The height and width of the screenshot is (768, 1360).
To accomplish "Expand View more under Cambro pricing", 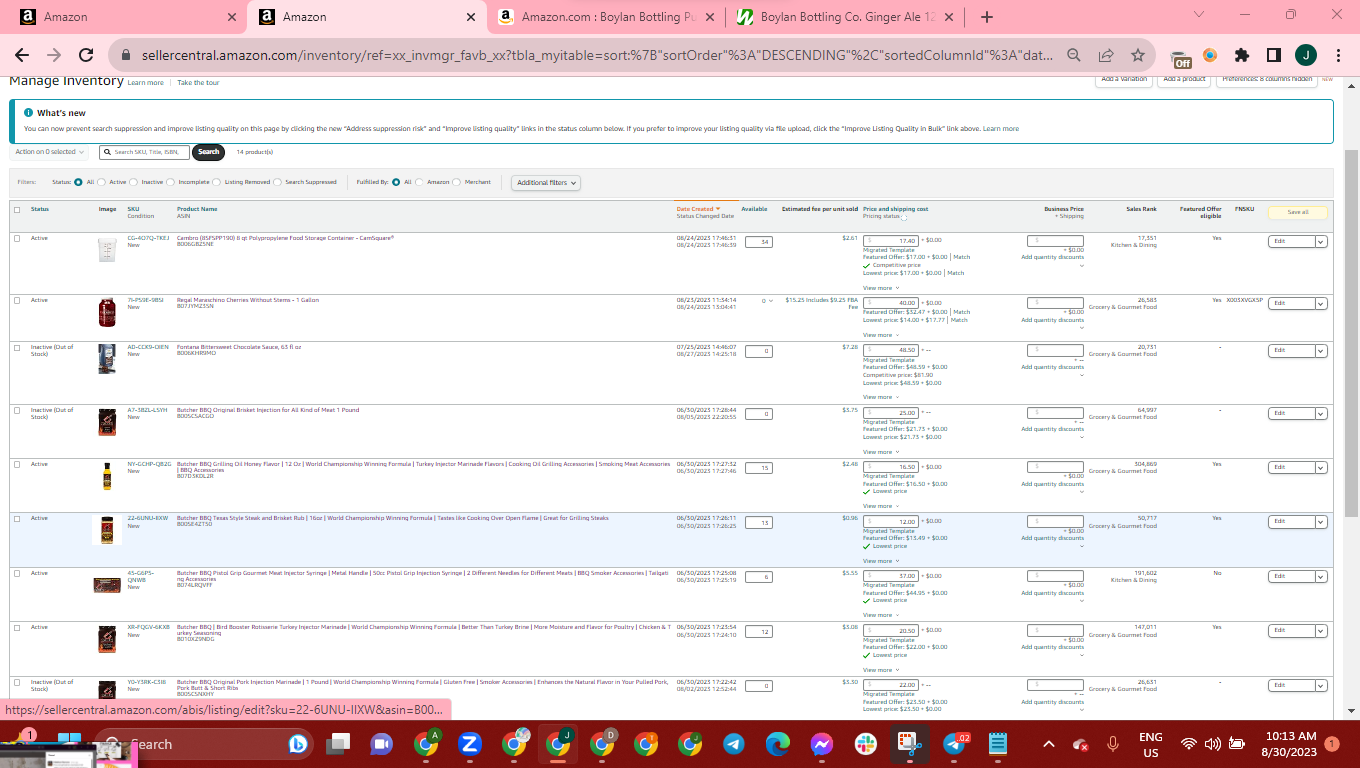I will [x=881, y=288].
